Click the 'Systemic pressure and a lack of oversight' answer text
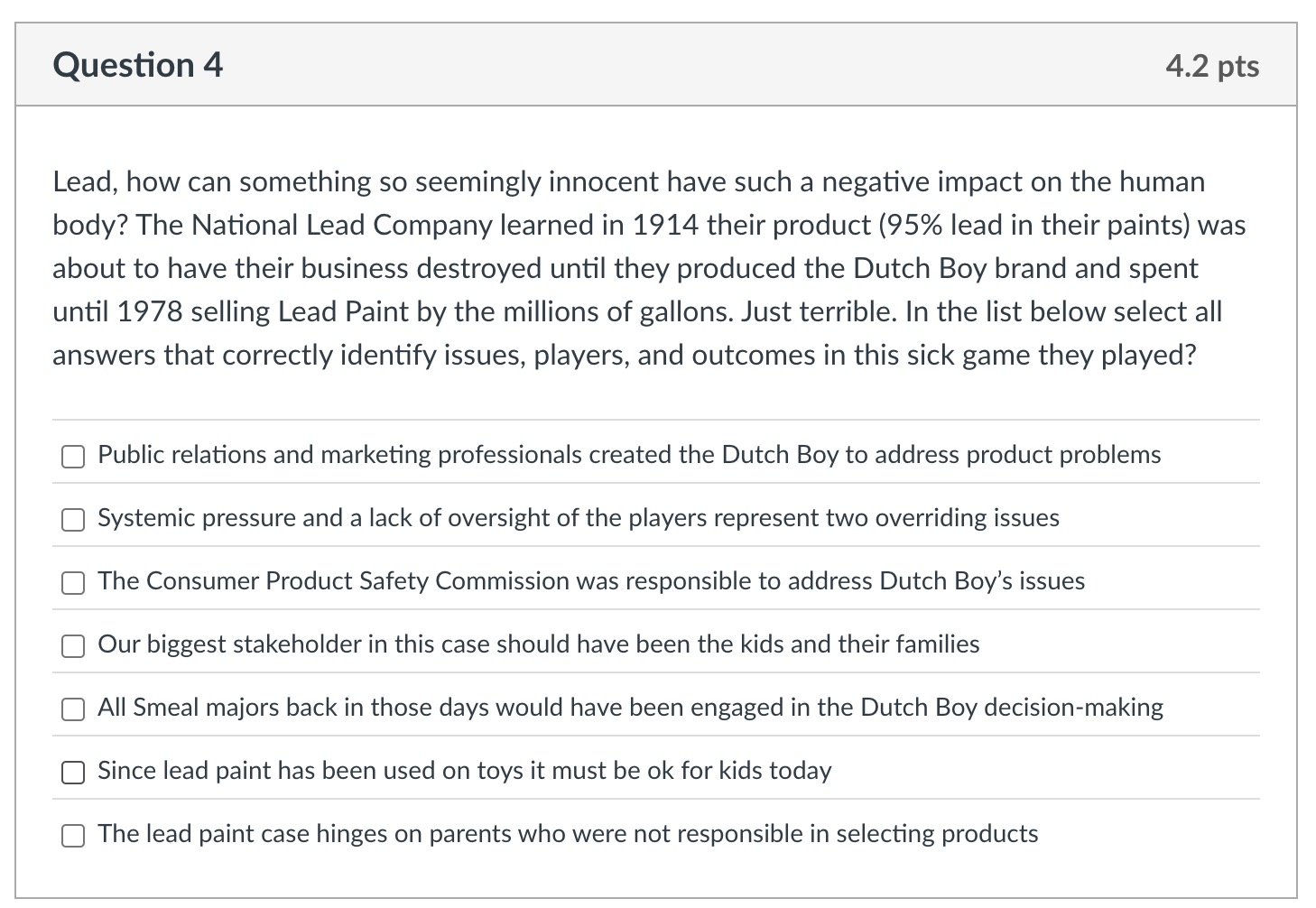The width and height of the screenshot is (1316, 908). pyautogui.click(x=578, y=518)
